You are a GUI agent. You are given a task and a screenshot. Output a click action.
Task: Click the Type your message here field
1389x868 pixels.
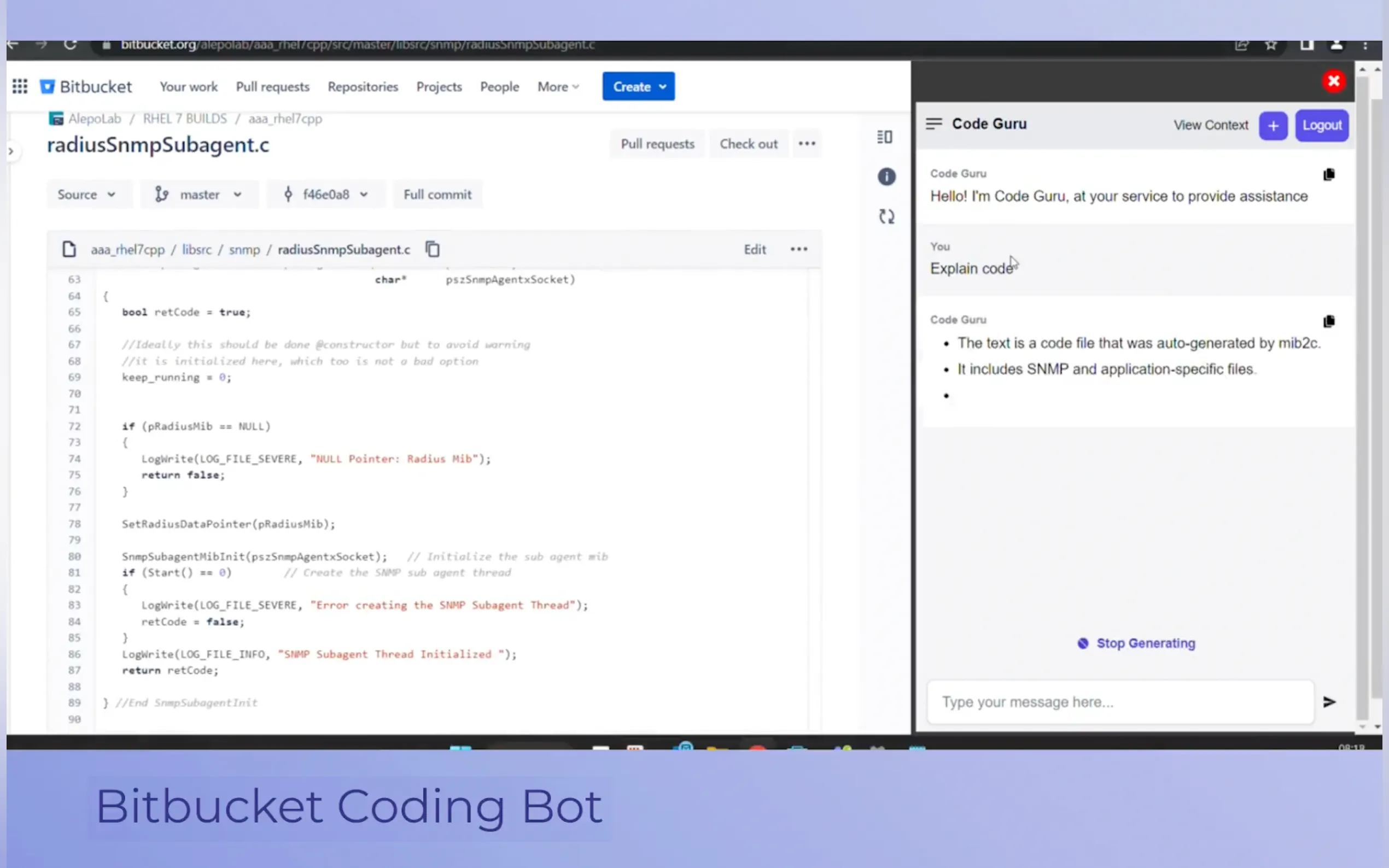[x=1120, y=701]
